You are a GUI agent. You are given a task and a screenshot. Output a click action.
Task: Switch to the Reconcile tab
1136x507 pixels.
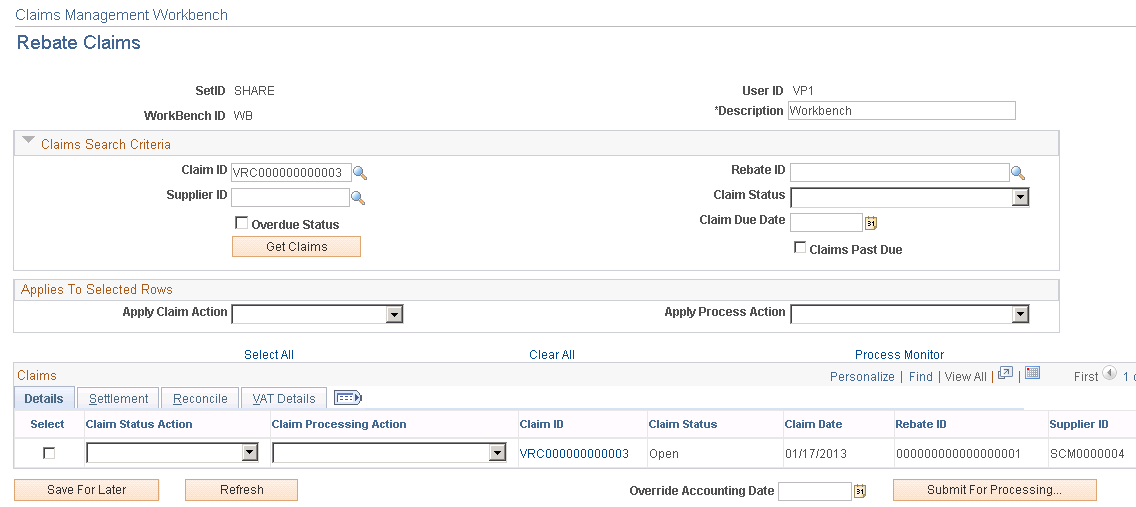(200, 398)
